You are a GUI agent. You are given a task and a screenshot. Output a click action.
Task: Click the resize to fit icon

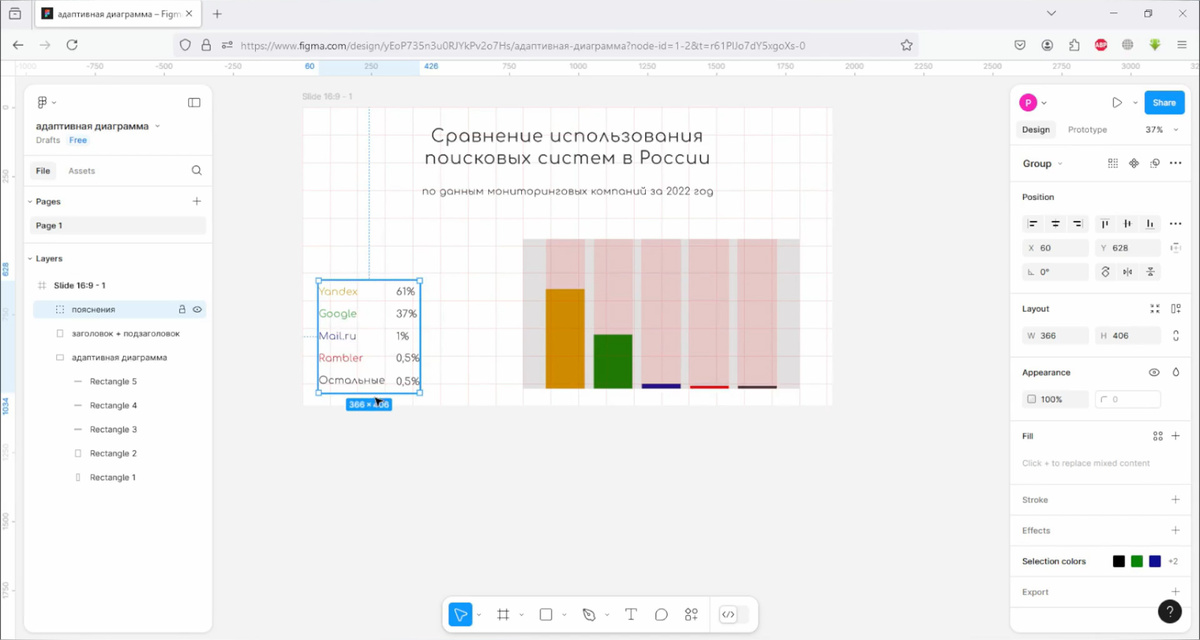tap(1155, 309)
